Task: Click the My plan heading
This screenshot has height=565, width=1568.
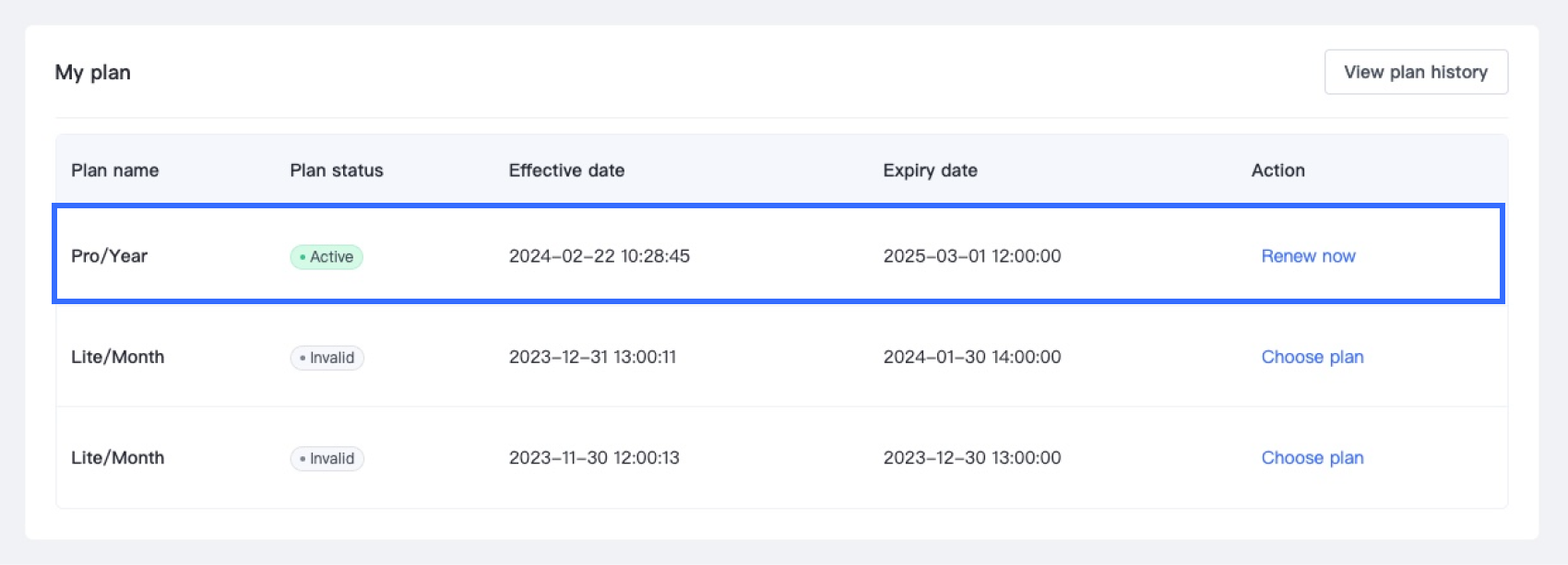Action: tap(92, 73)
